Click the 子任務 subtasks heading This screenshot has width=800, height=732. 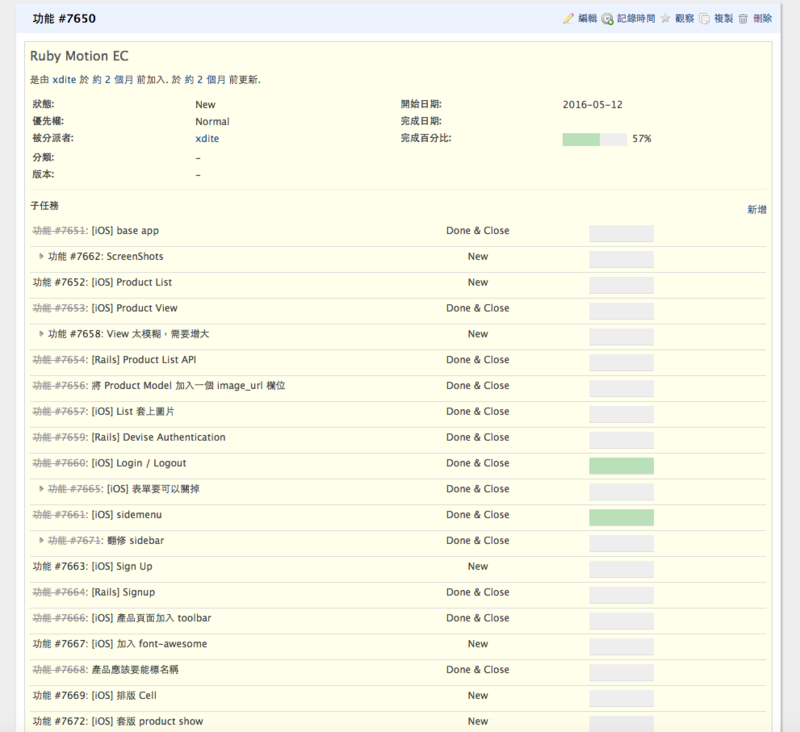tap(45, 206)
